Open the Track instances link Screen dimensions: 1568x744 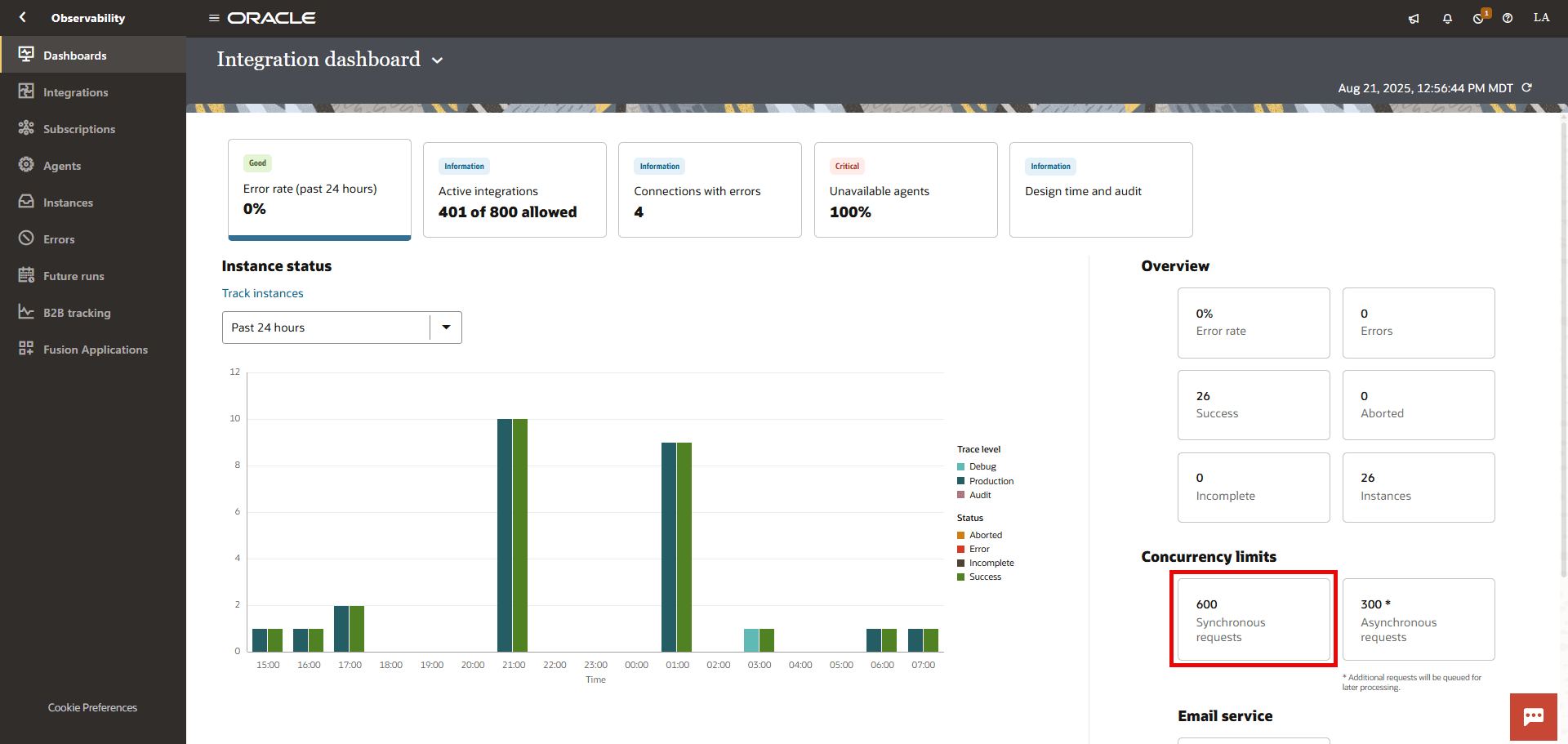click(262, 293)
